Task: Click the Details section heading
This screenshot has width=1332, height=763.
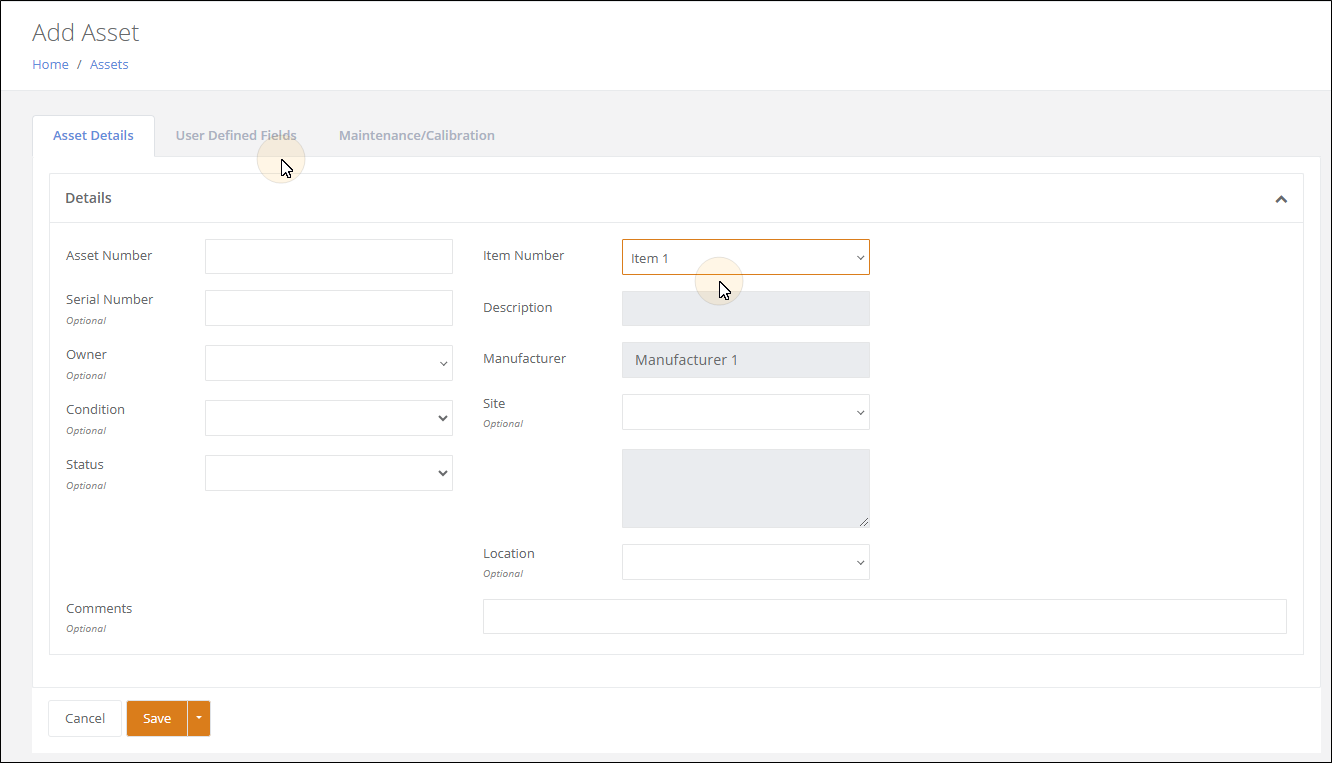Action: pyautogui.click(x=88, y=198)
